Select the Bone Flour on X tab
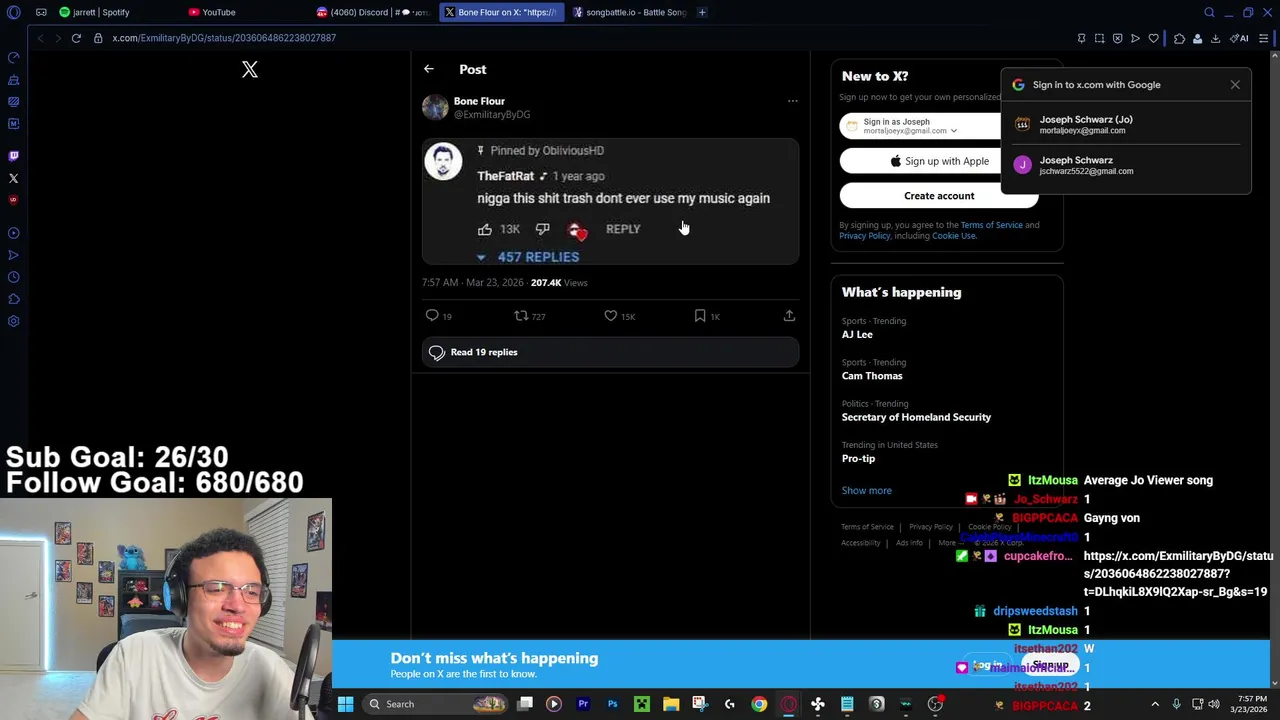Image resolution: width=1280 pixels, height=720 pixels. point(500,12)
